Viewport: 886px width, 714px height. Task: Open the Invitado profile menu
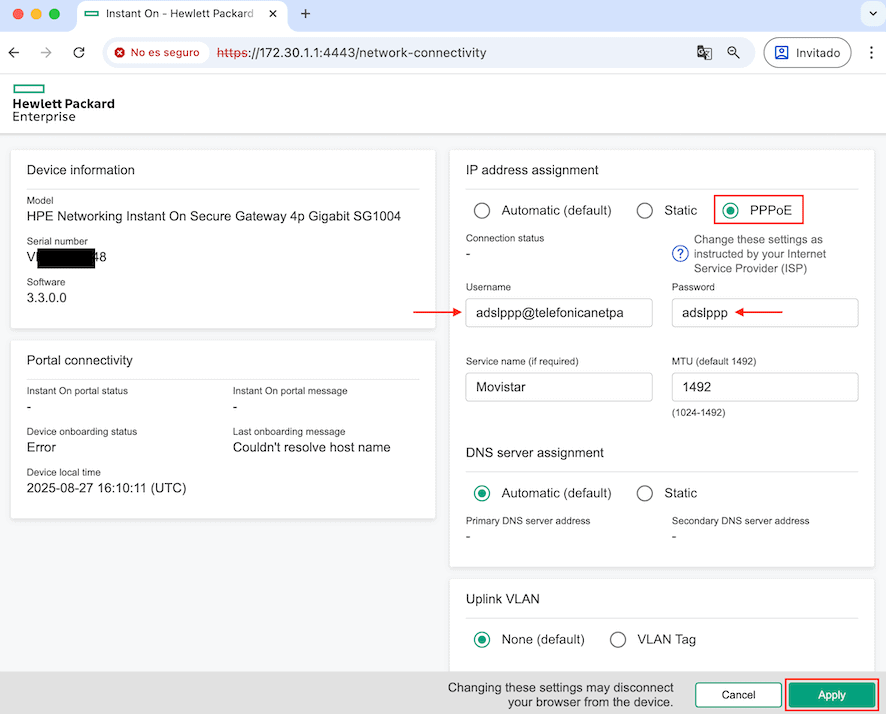pos(807,53)
